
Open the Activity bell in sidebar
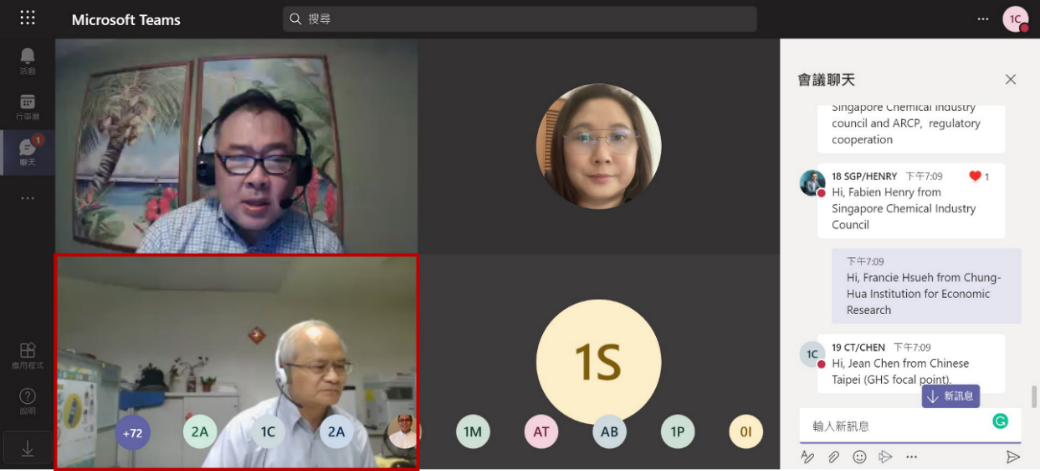point(27,60)
